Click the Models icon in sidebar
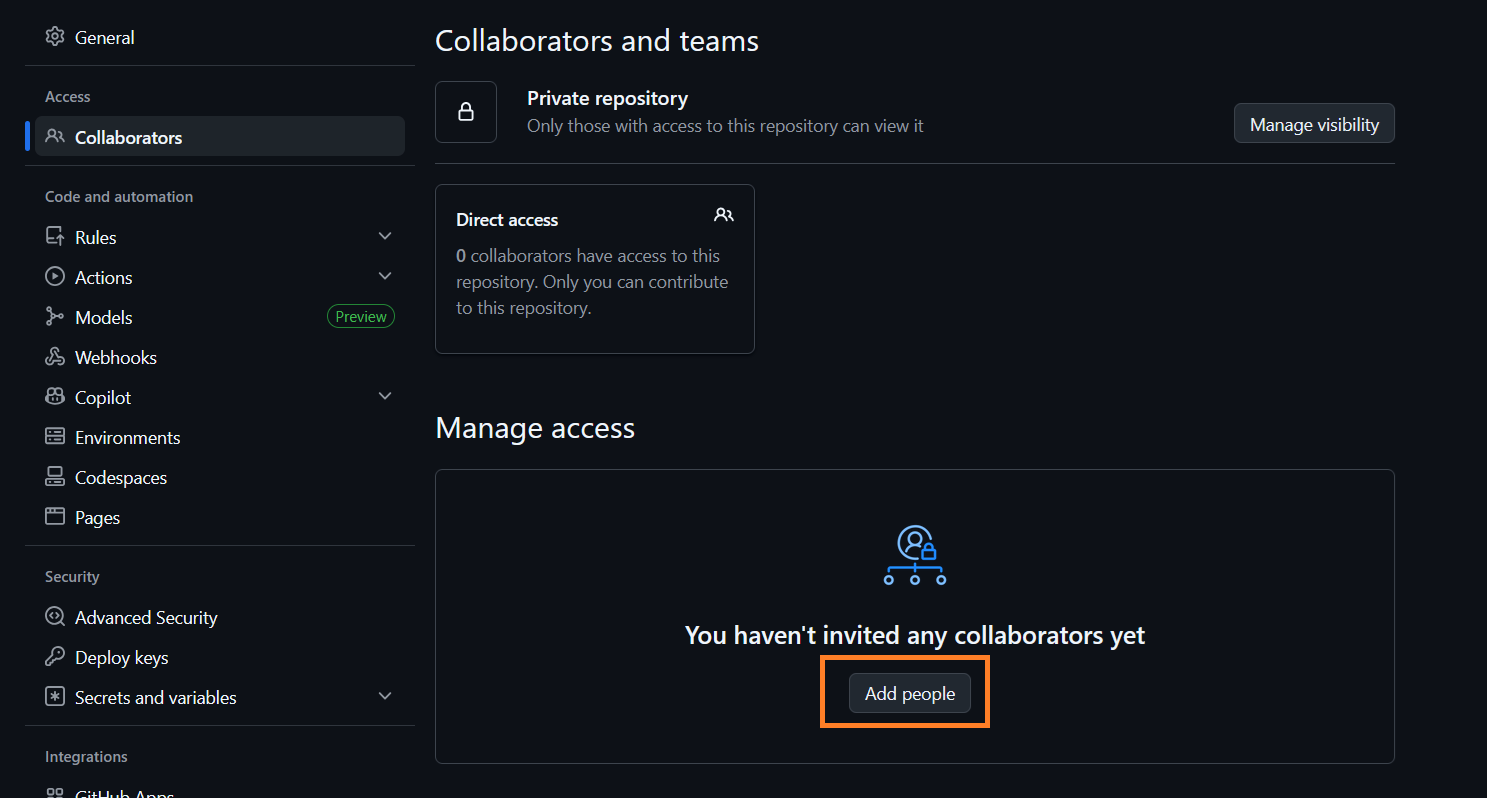Image resolution: width=1487 pixels, height=798 pixels. tap(55, 317)
